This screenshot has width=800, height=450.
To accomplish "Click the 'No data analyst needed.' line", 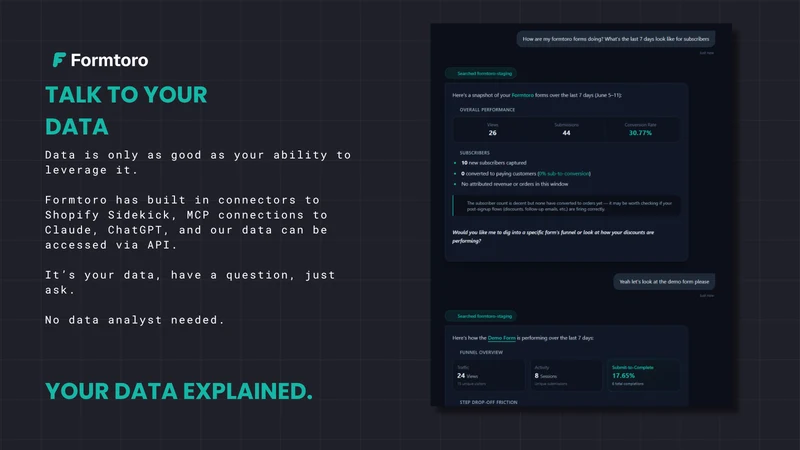I will pos(135,320).
